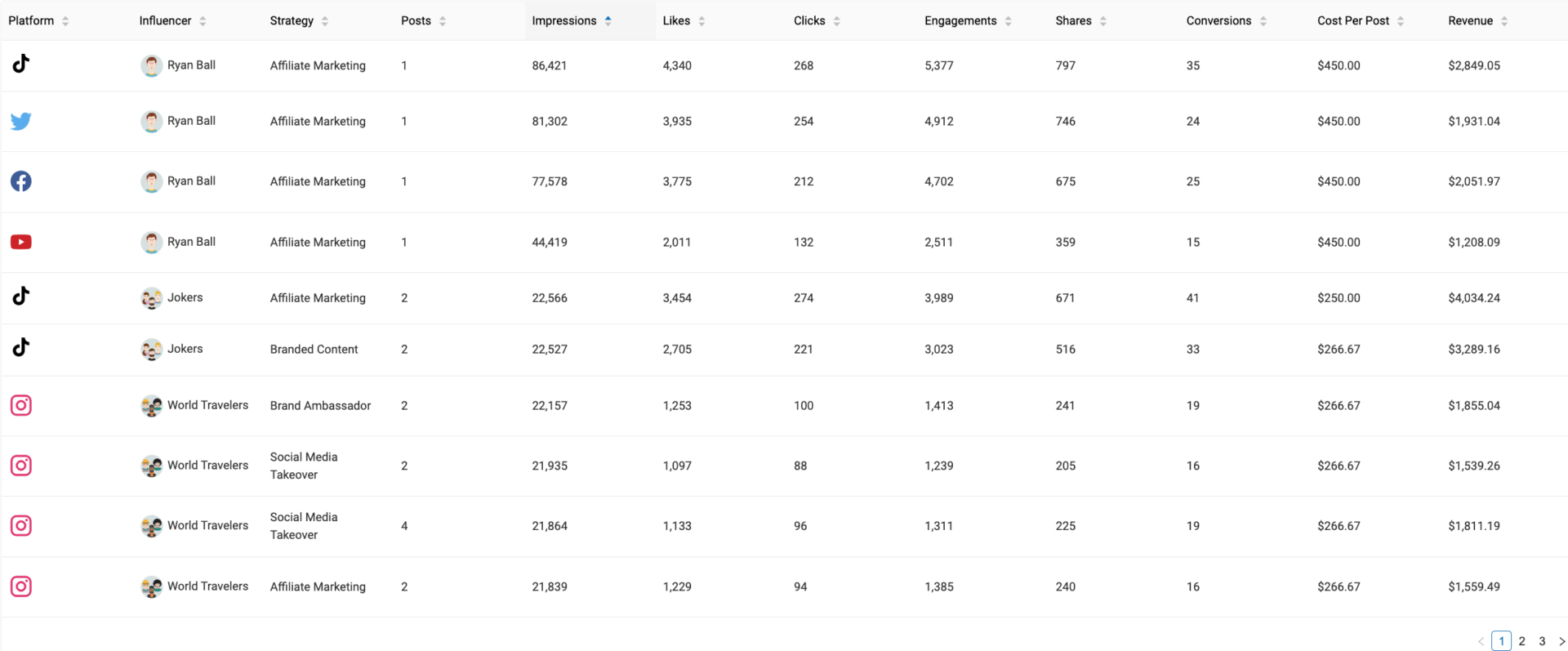Click Jokers avatar in Branded Content row

[x=151, y=350]
